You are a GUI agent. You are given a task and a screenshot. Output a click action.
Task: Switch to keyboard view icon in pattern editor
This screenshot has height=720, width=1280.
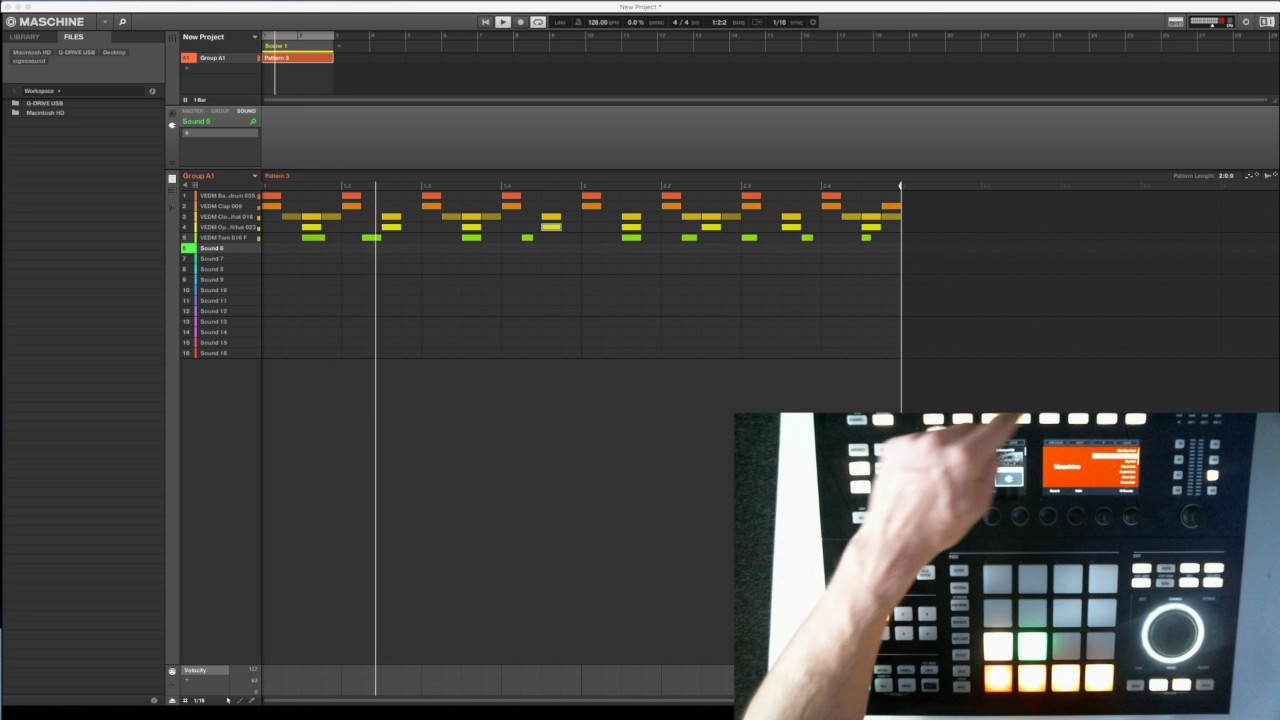pyautogui.click(x=172, y=192)
